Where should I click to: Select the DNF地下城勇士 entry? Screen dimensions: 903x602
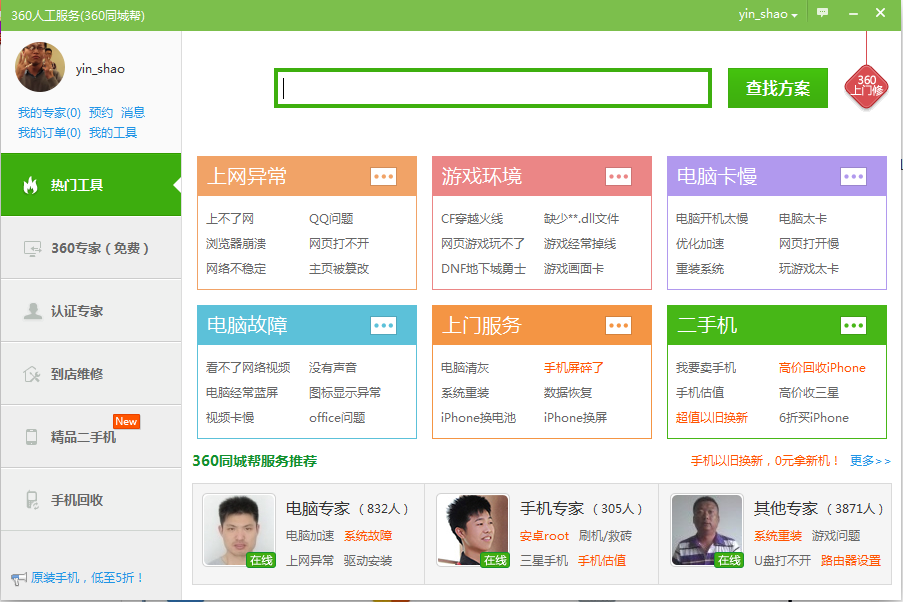click(483, 268)
